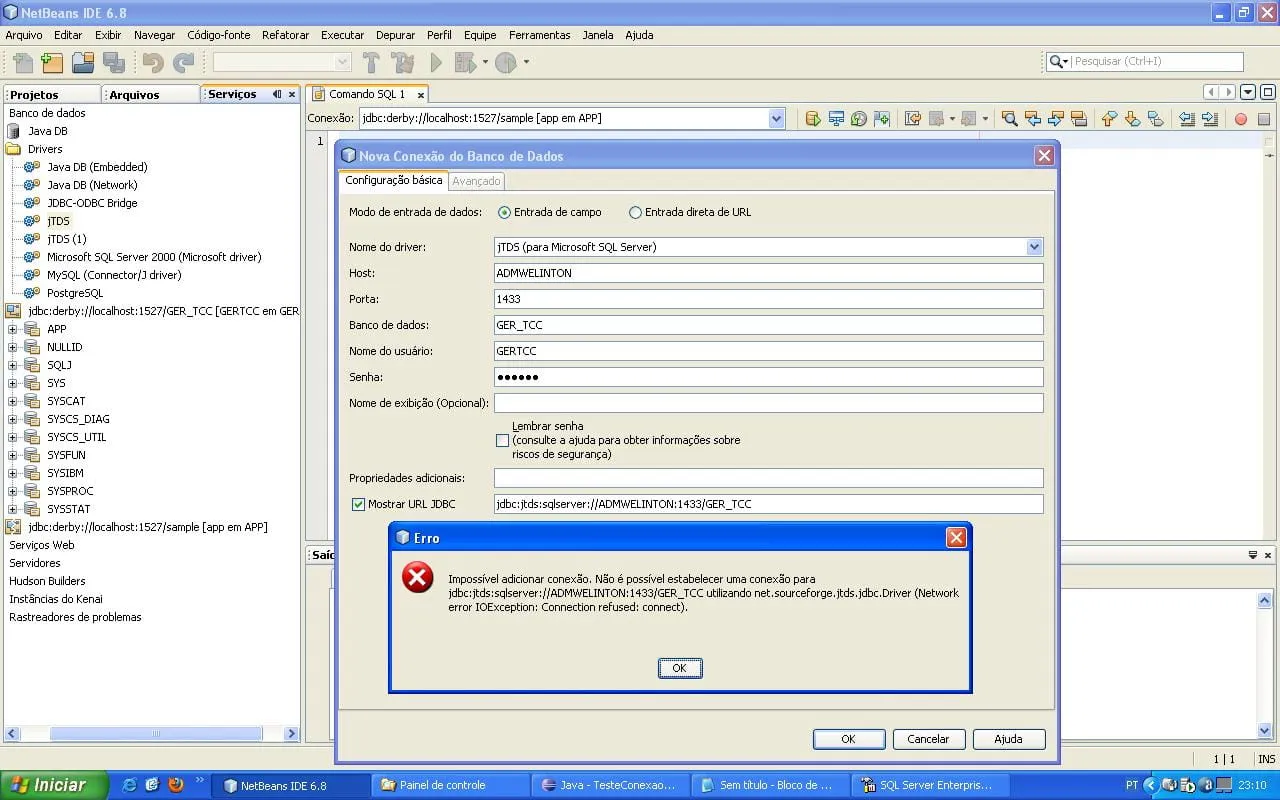This screenshot has height=800, width=1280.
Task: Click the New Project toolbar icon
Action: click(51, 63)
